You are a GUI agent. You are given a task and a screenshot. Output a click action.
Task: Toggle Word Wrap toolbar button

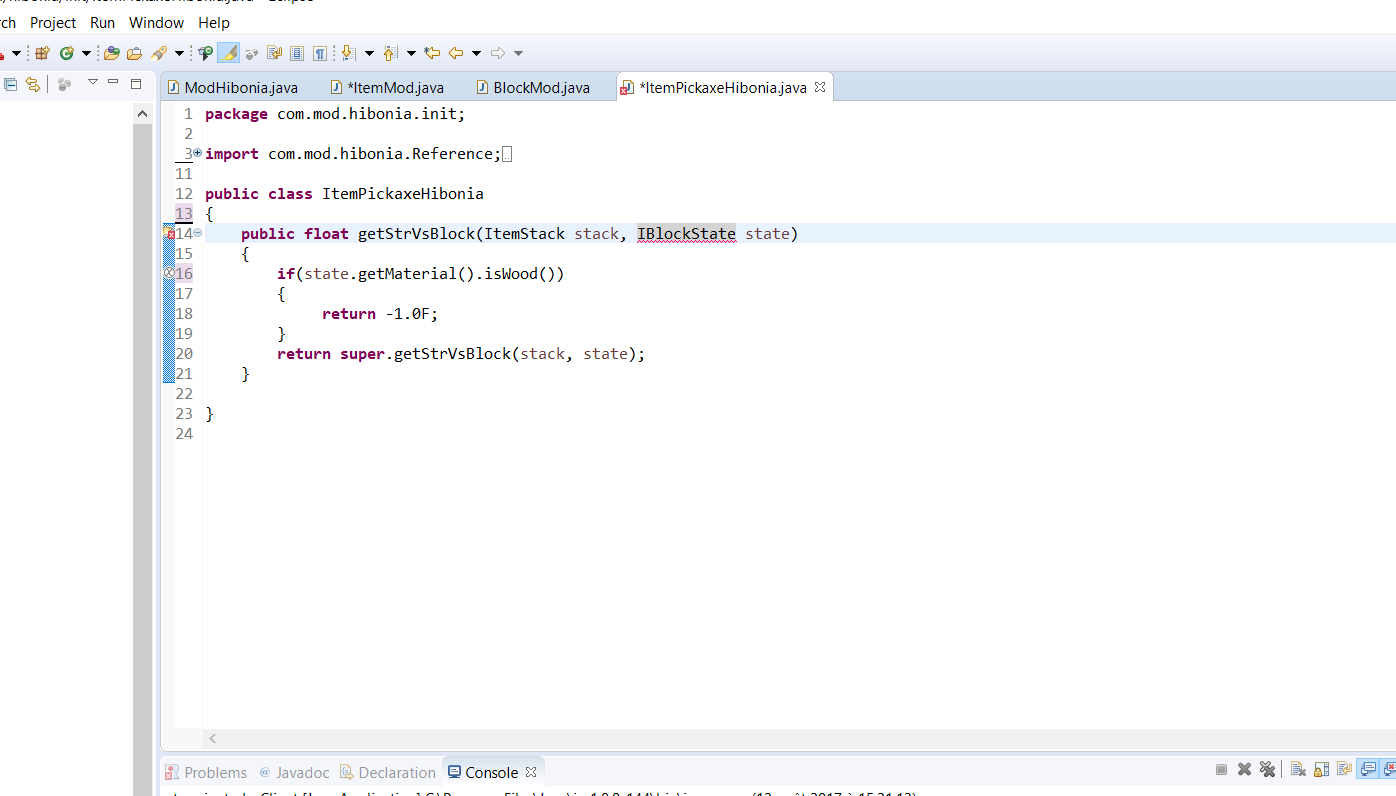pyautogui.click(x=274, y=53)
